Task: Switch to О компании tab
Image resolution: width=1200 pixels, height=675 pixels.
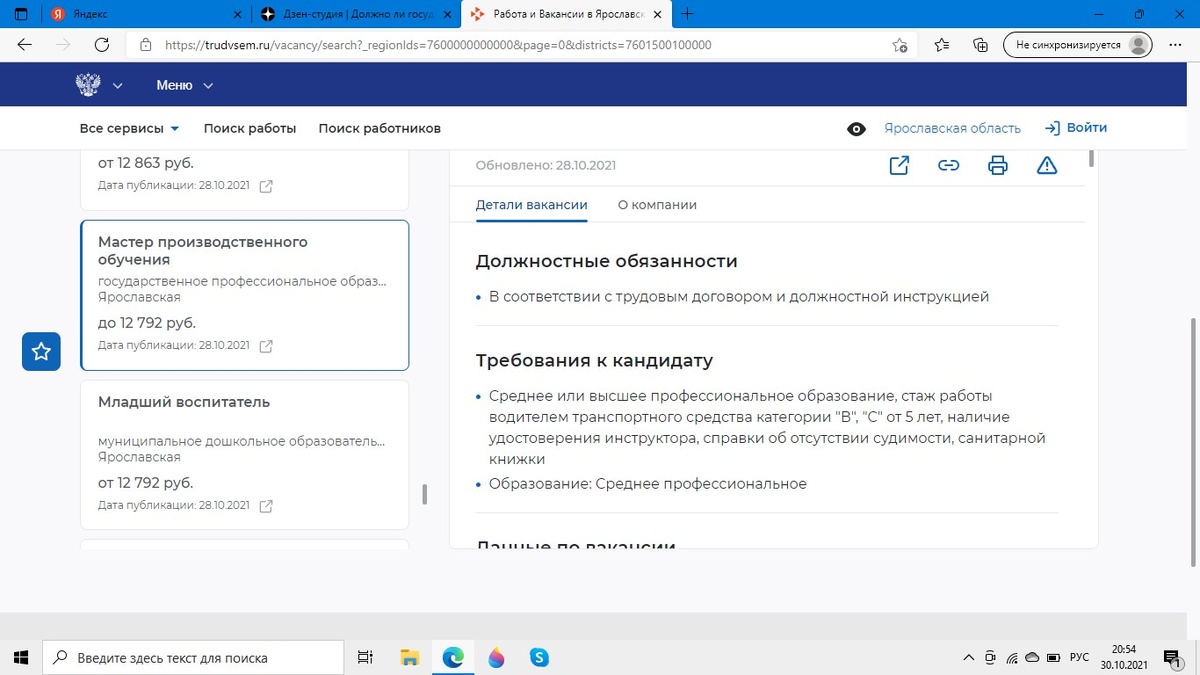Action: click(657, 205)
